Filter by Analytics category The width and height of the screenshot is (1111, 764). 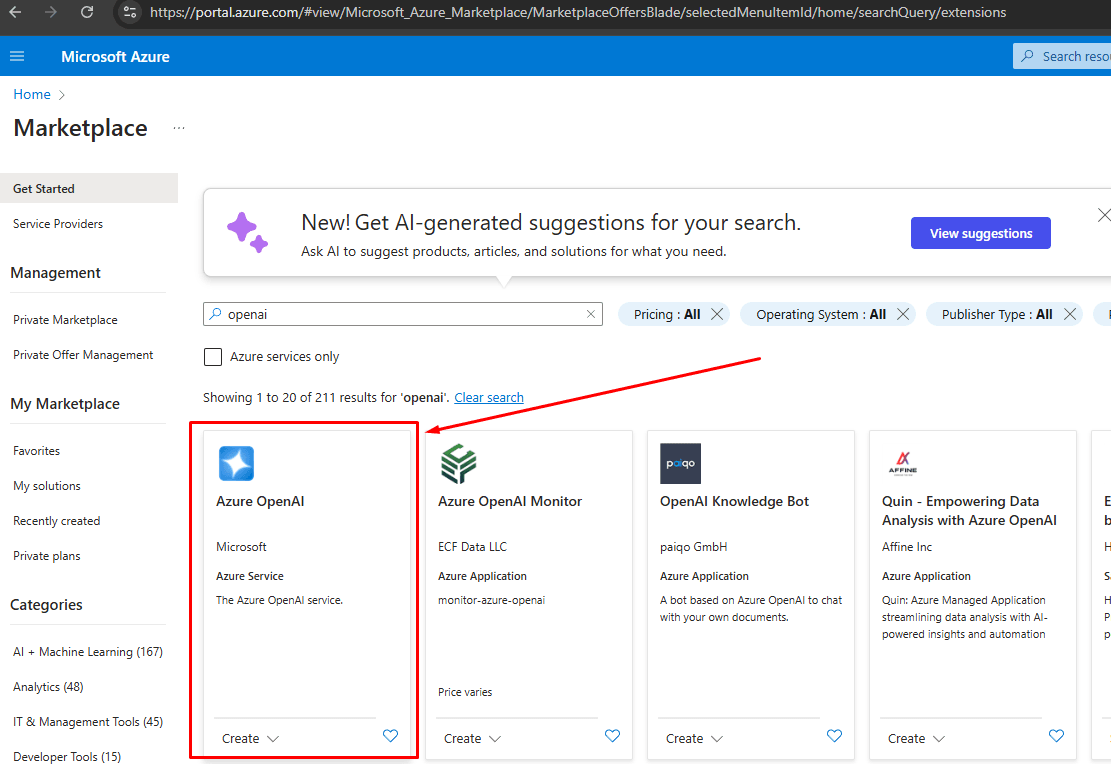pos(48,687)
